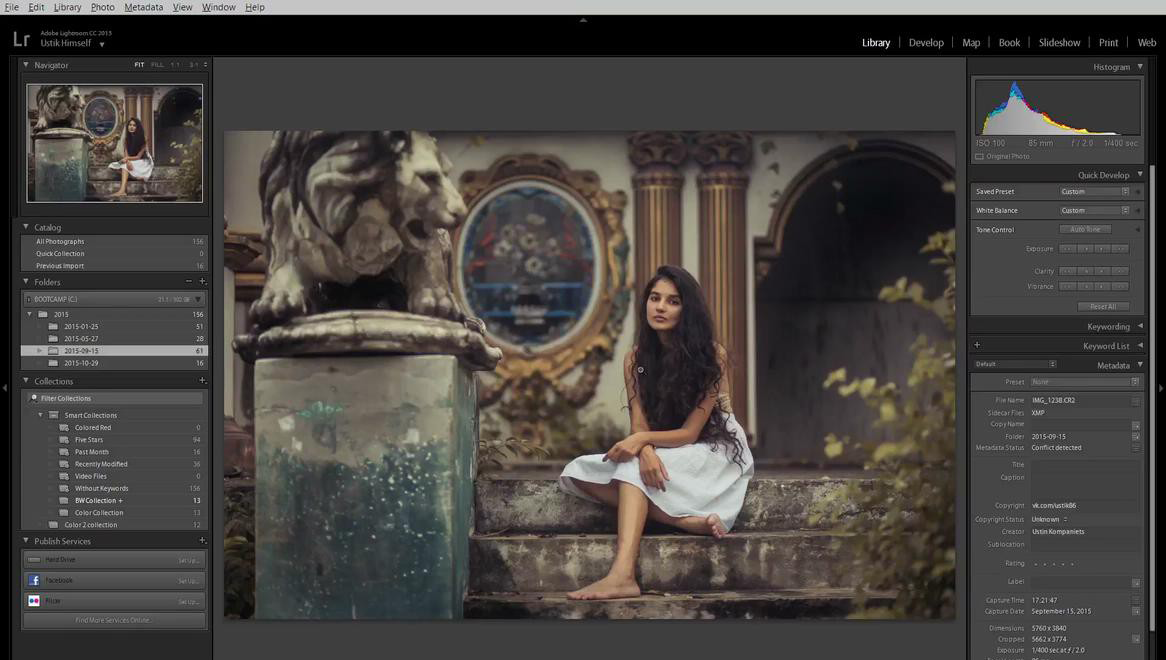Image resolution: width=1166 pixels, height=660 pixels.
Task: Click the plus icon in Folders panel
Action: (x=202, y=282)
